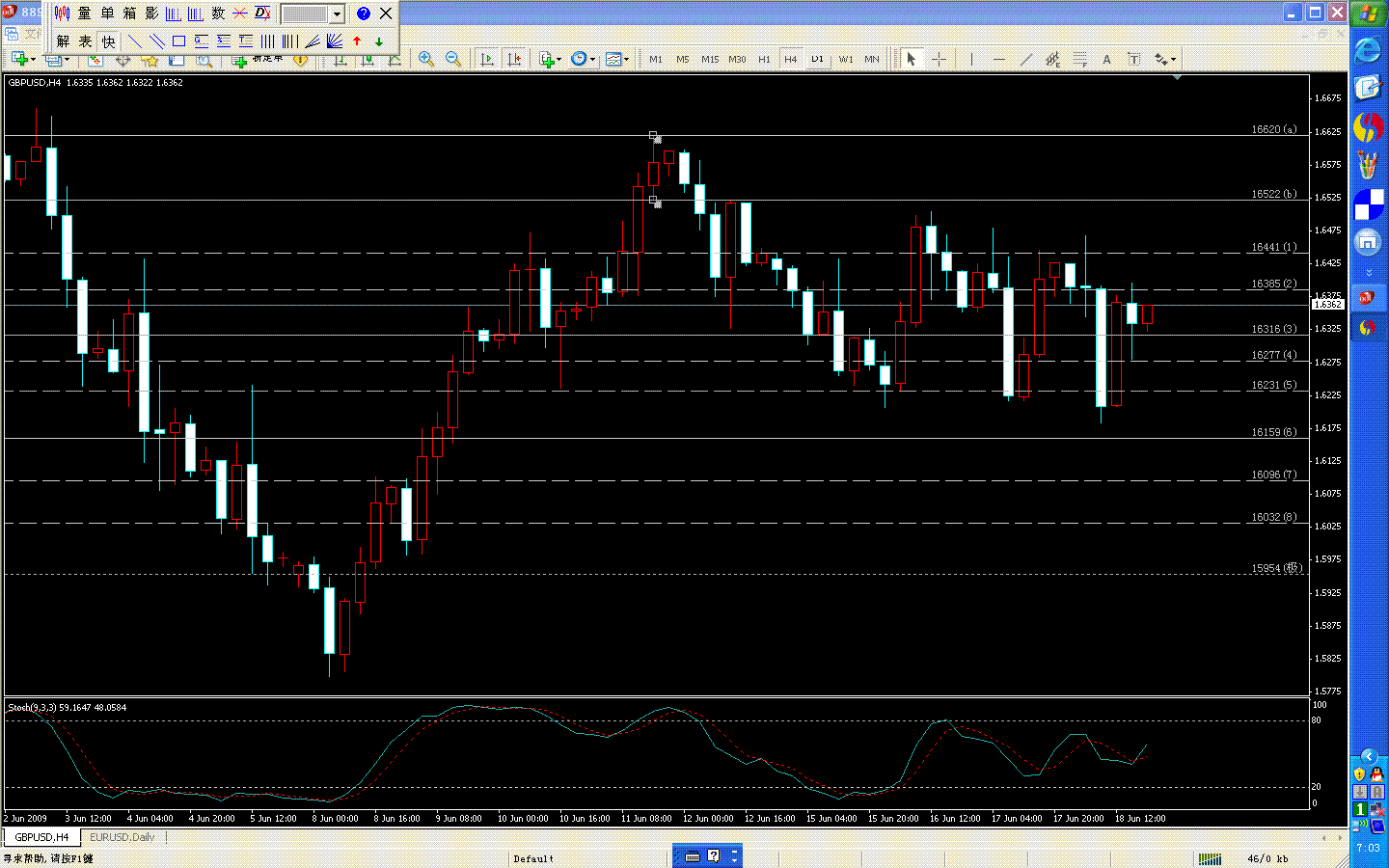Click the 数 button in floating toolbar
The image size is (1389, 868).
pyautogui.click(x=218, y=14)
